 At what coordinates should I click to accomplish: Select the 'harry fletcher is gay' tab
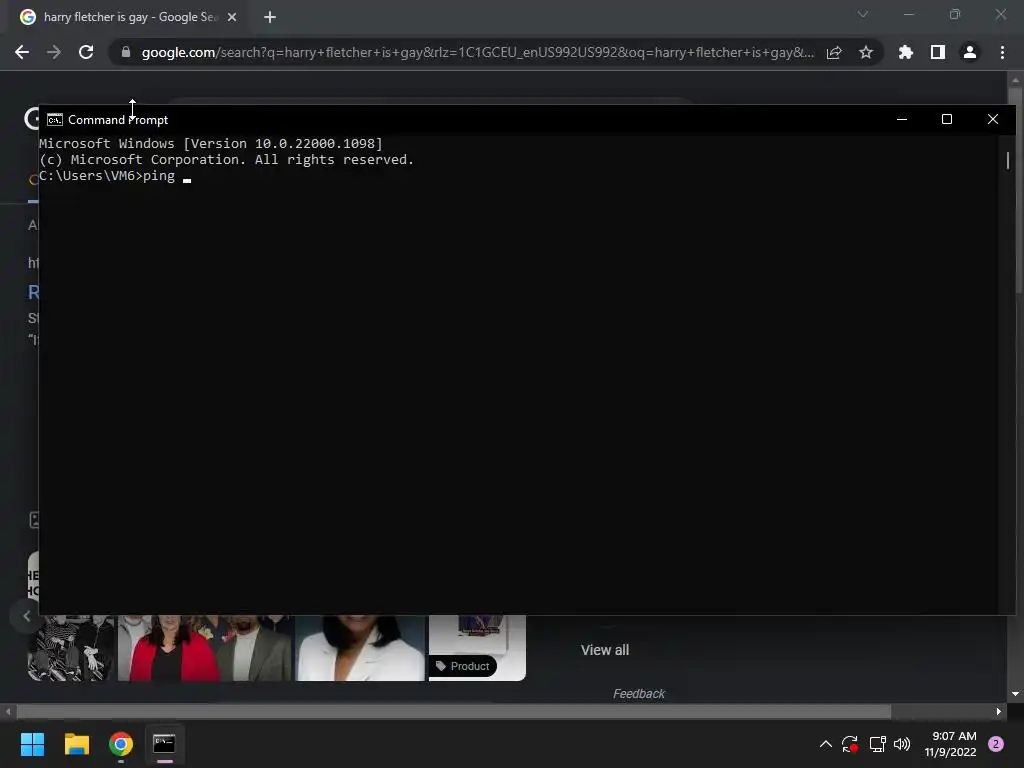pos(129,17)
